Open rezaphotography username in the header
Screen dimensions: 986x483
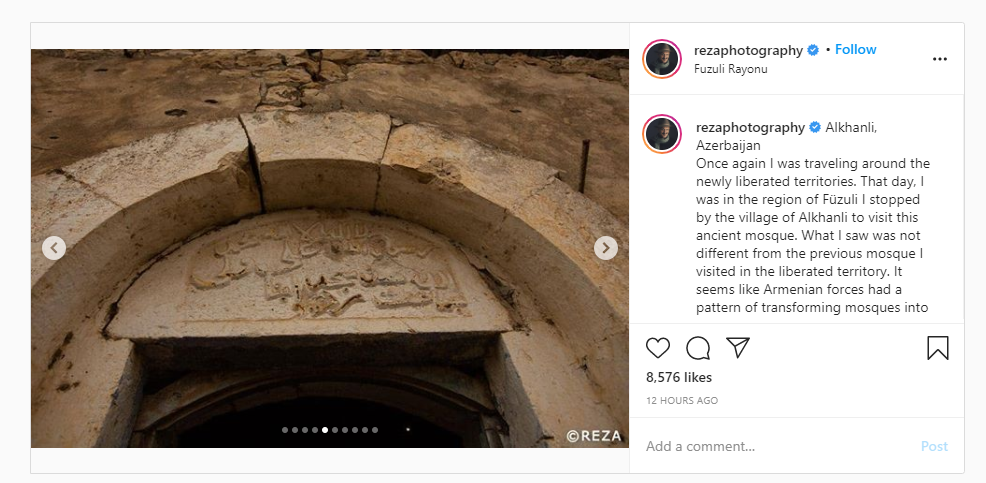point(748,50)
